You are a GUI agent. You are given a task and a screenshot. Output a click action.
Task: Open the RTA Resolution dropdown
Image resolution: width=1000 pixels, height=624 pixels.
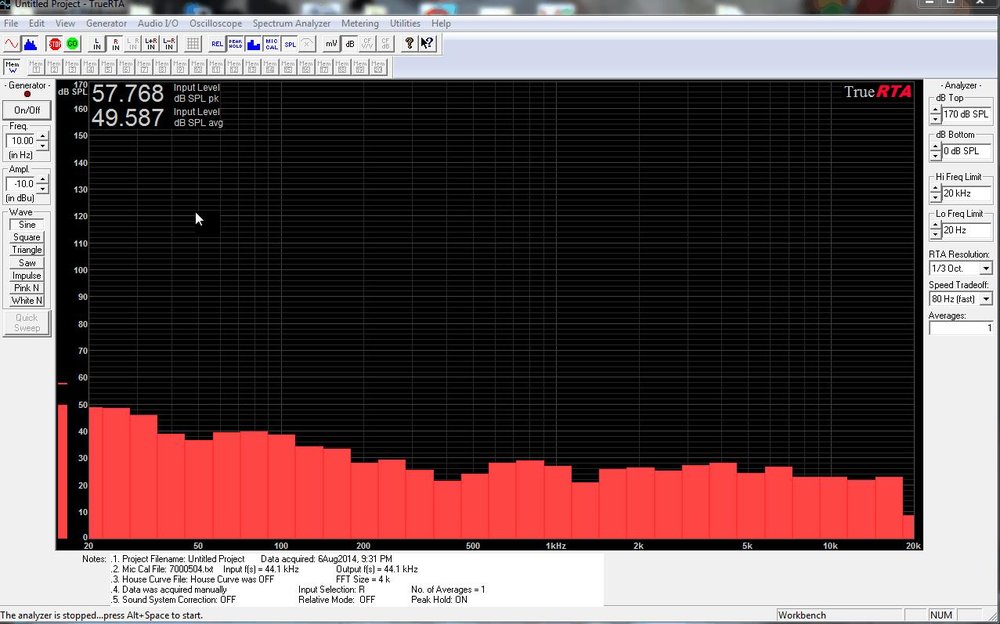(x=986, y=269)
